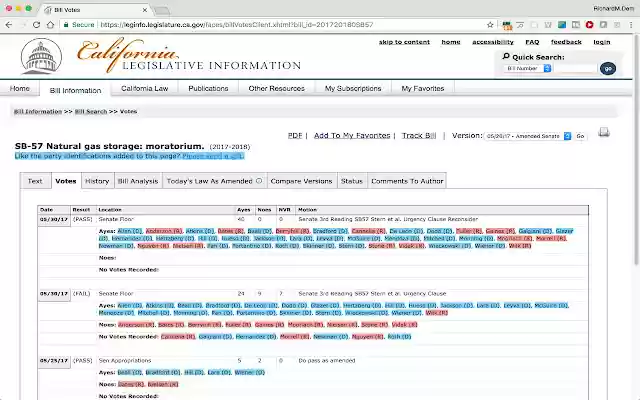
Task: Open Comments To Author tab
Action: point(407,181)
